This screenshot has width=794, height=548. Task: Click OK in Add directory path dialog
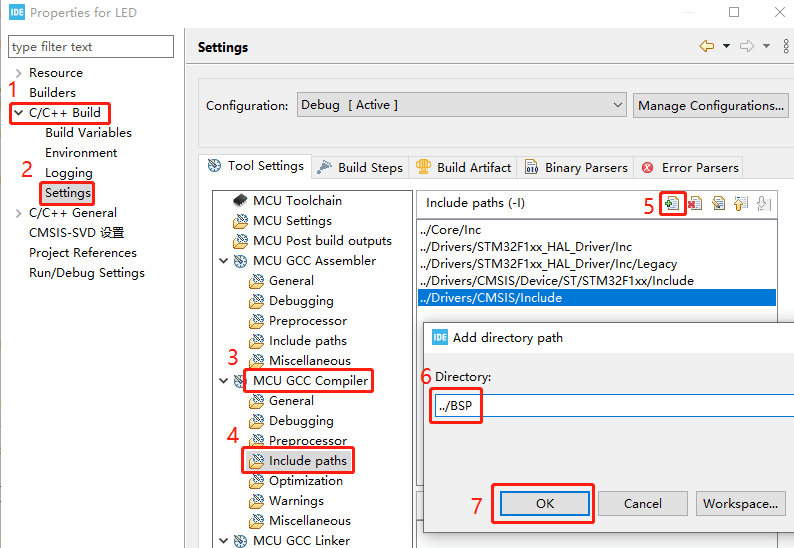coord(545,503)
